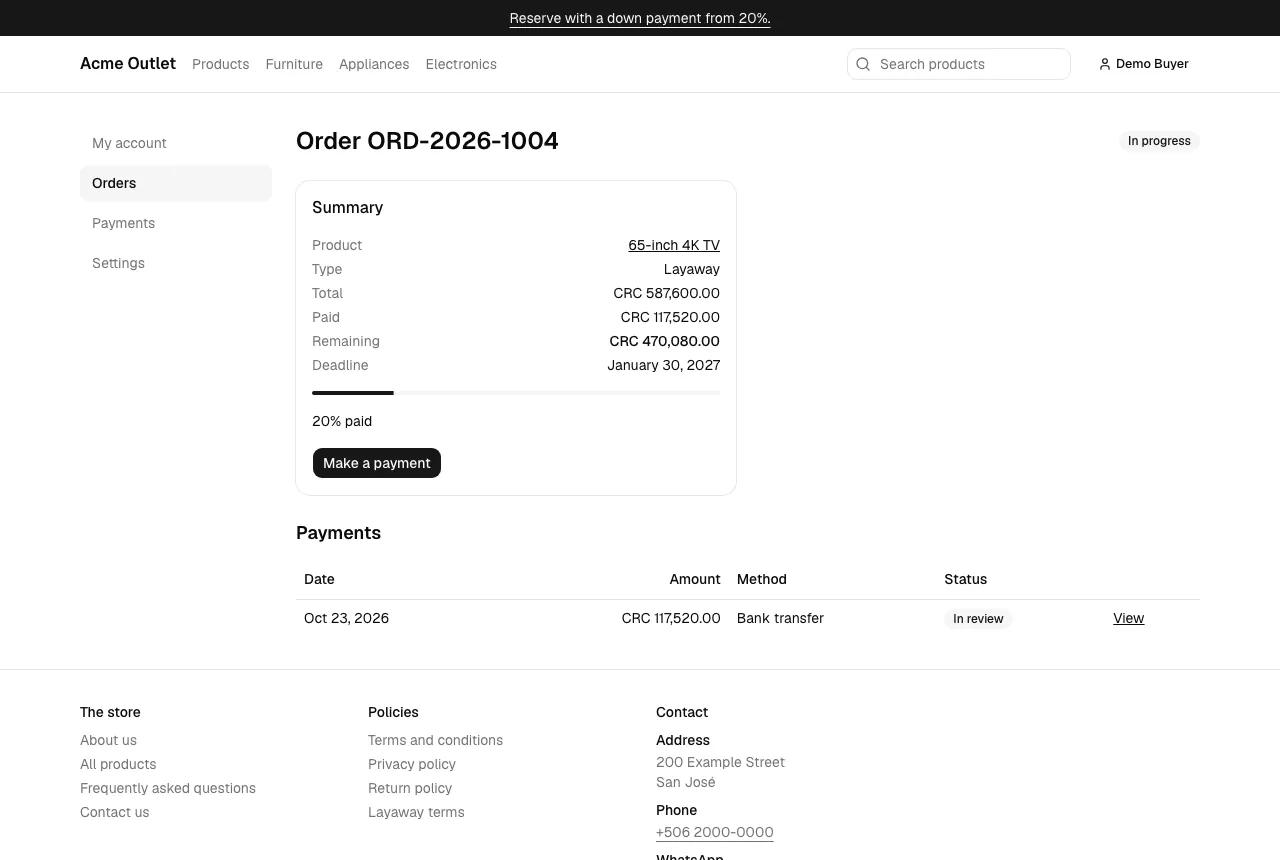Open the Contact us footer link
The width and height of the screenshot is (1280, 860).
point(114,812)
